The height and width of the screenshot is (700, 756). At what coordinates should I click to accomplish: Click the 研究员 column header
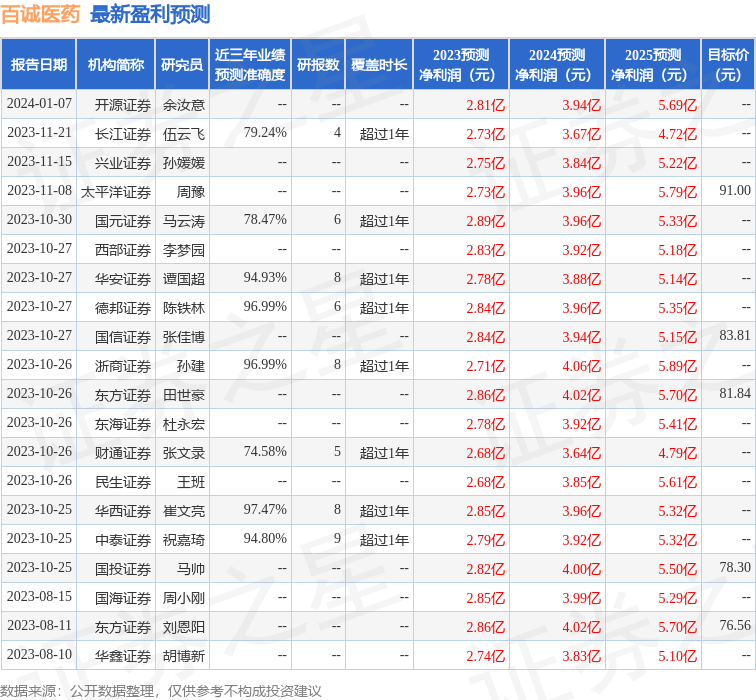pyautogui.click(x=182, y=65)
